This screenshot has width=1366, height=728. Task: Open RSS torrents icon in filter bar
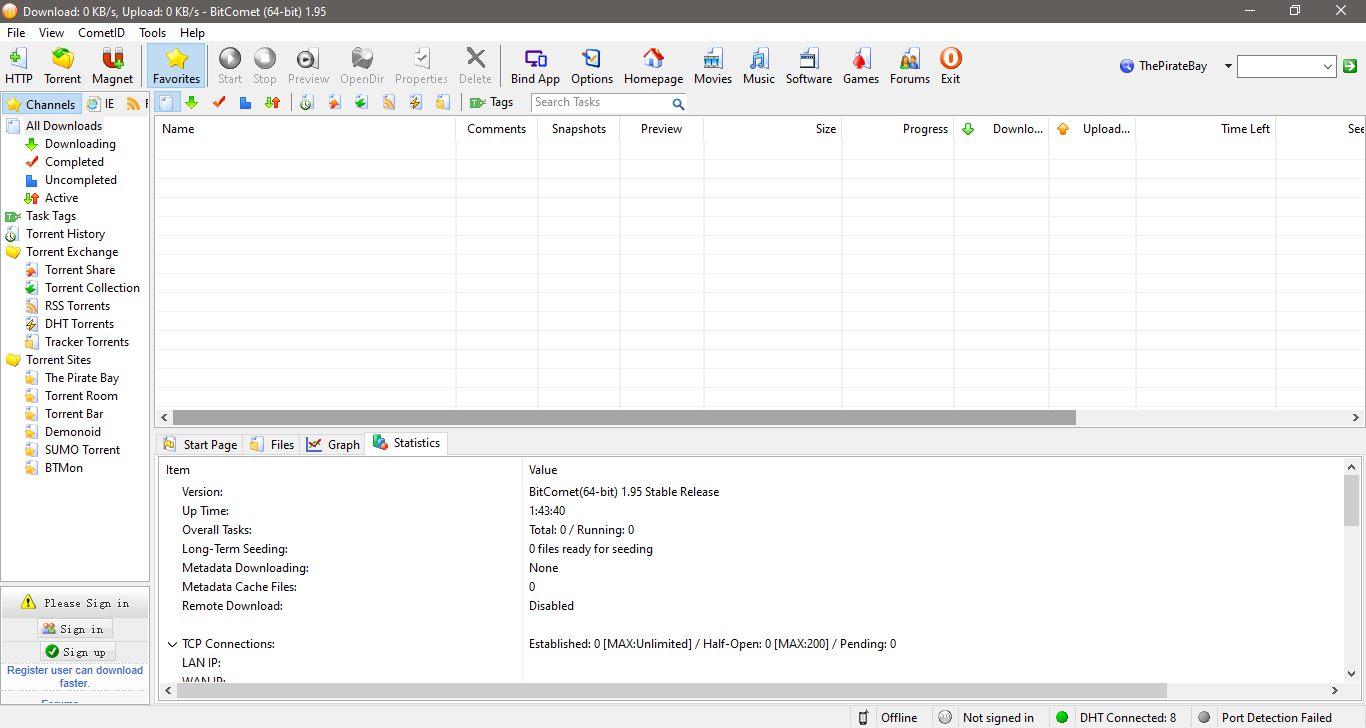tap(388, 102)
